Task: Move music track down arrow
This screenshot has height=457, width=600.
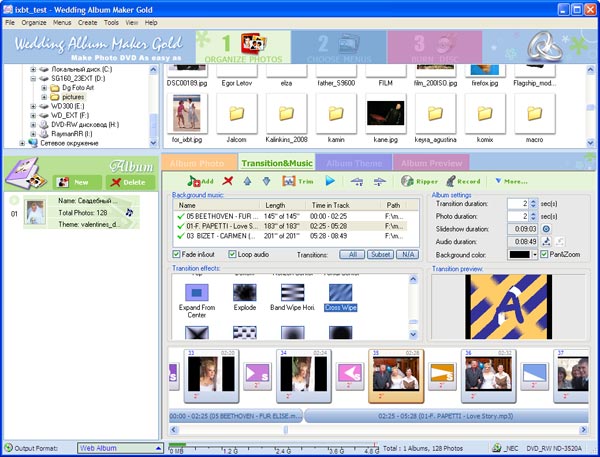Action: click(x=266, y=181)
